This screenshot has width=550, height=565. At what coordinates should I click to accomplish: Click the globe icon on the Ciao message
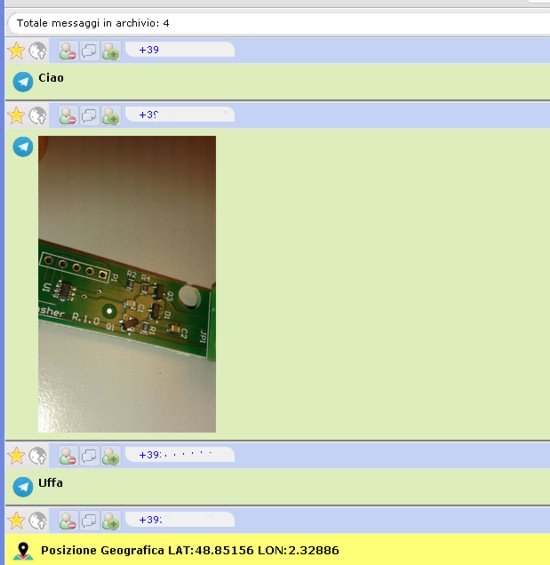pyautogui.click(x=37, y=50)
